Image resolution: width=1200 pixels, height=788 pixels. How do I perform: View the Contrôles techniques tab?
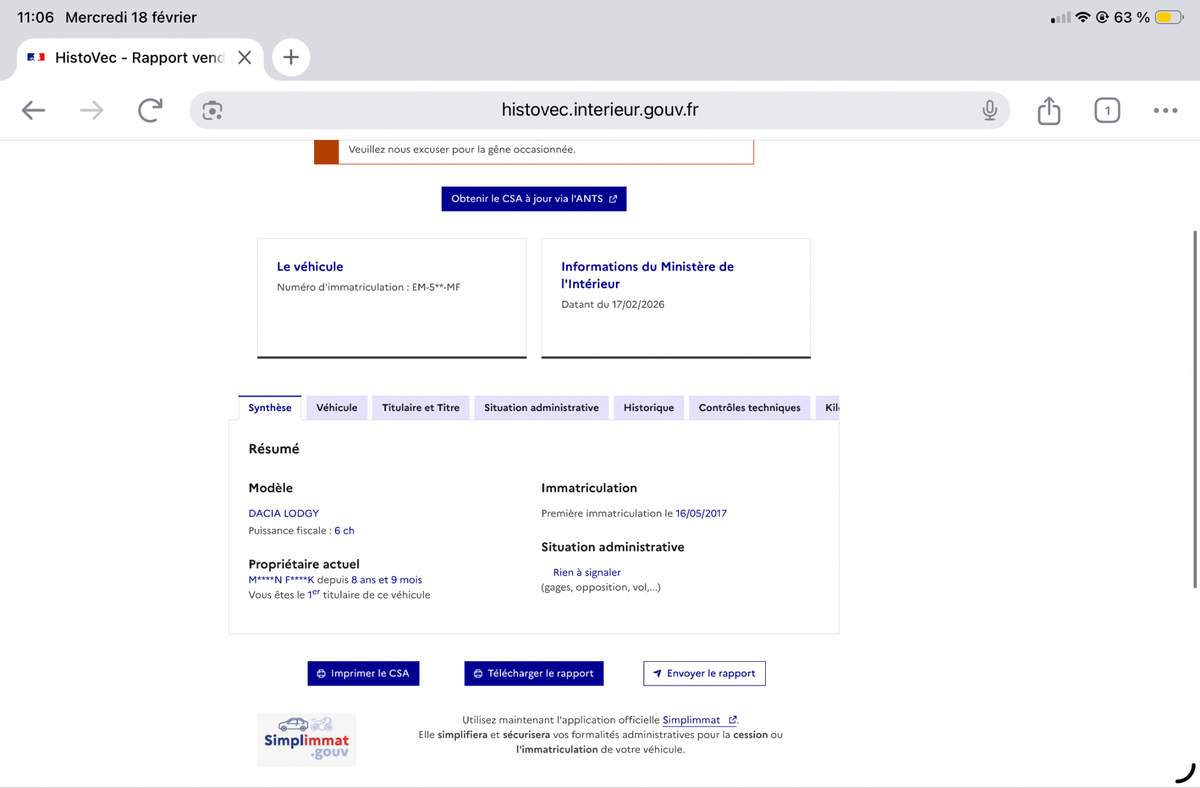point(749,407)
